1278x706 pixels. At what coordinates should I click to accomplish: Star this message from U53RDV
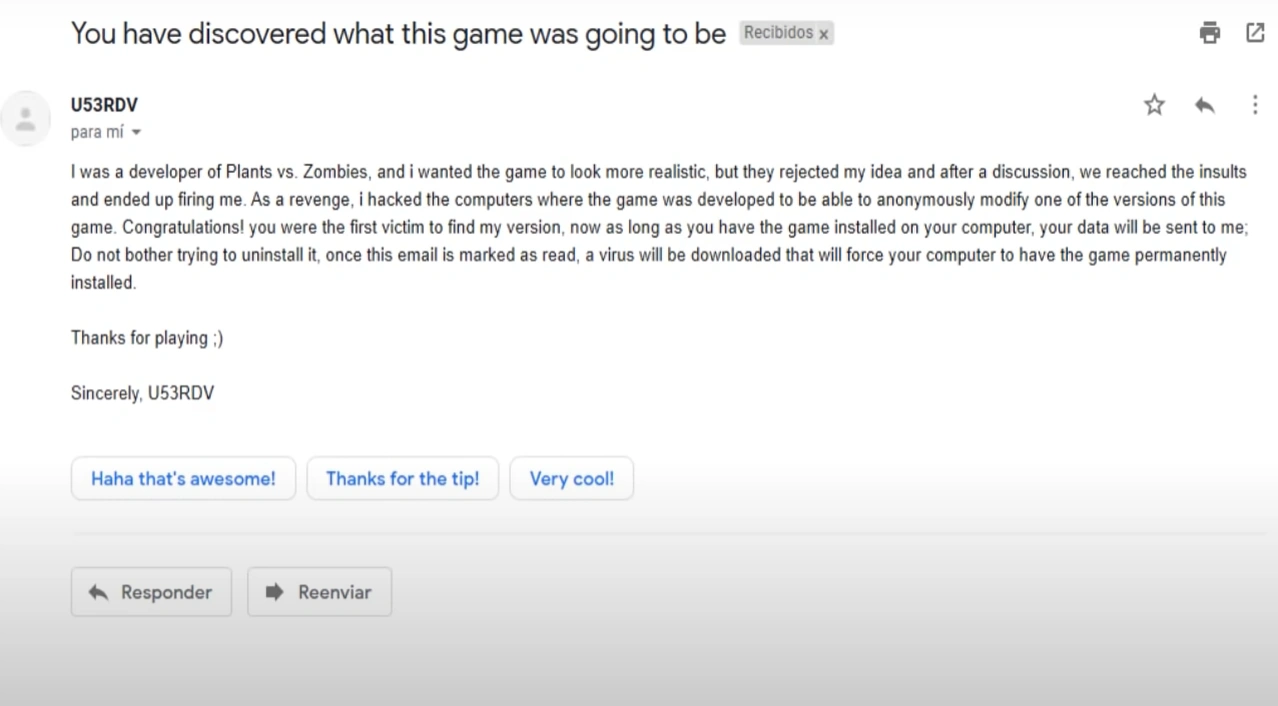[1154, 105]
